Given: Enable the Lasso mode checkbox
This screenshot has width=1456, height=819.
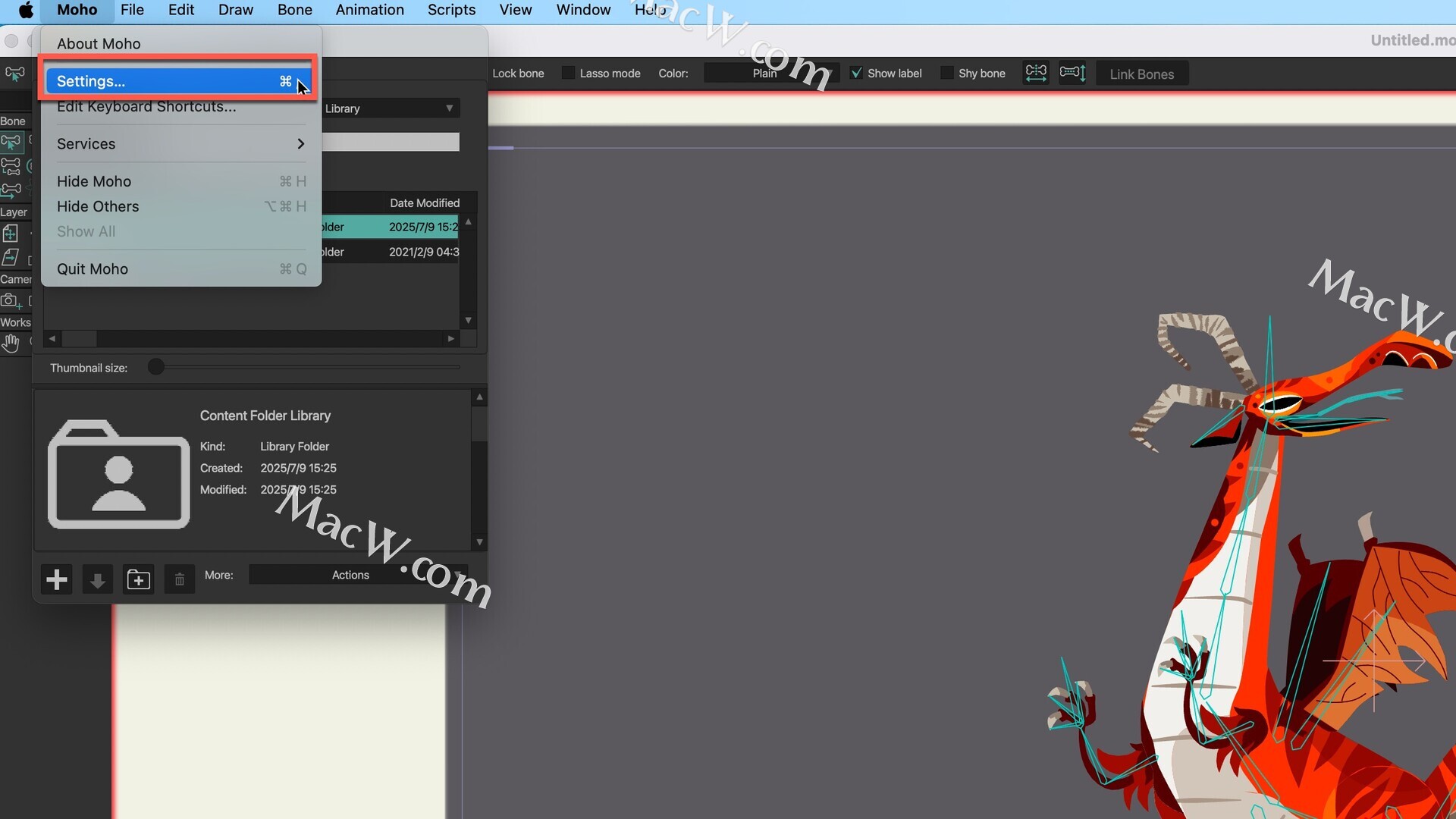Looking at the screenshot, I should point(568,73).
